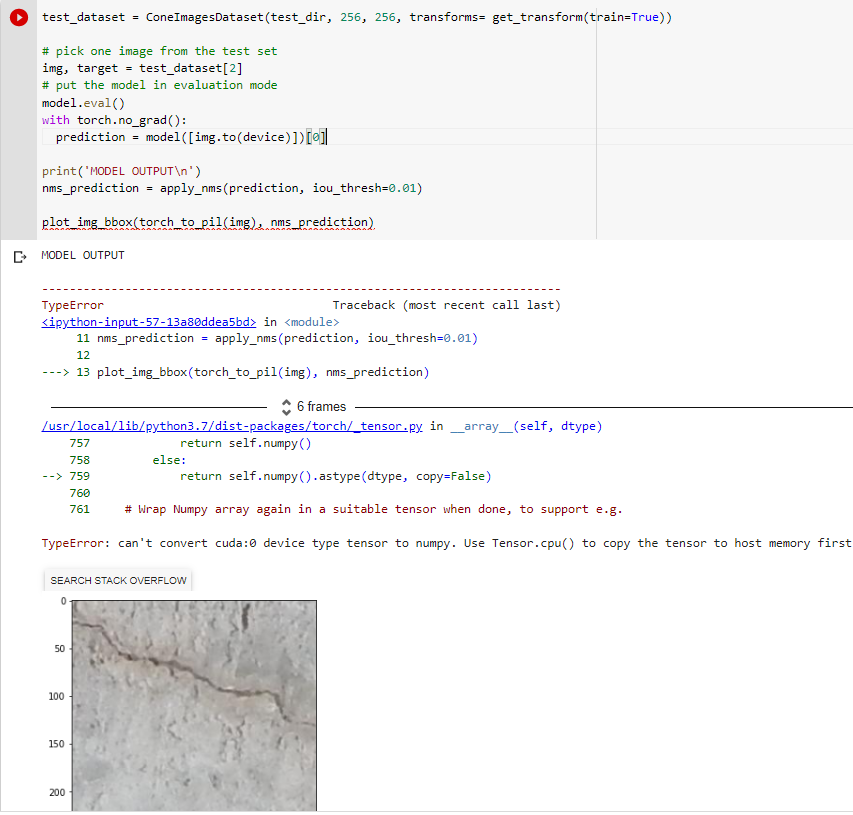Open the ipython-input-57-13a80ddea5bd link

pyautogui.click(x=149, y=322)
